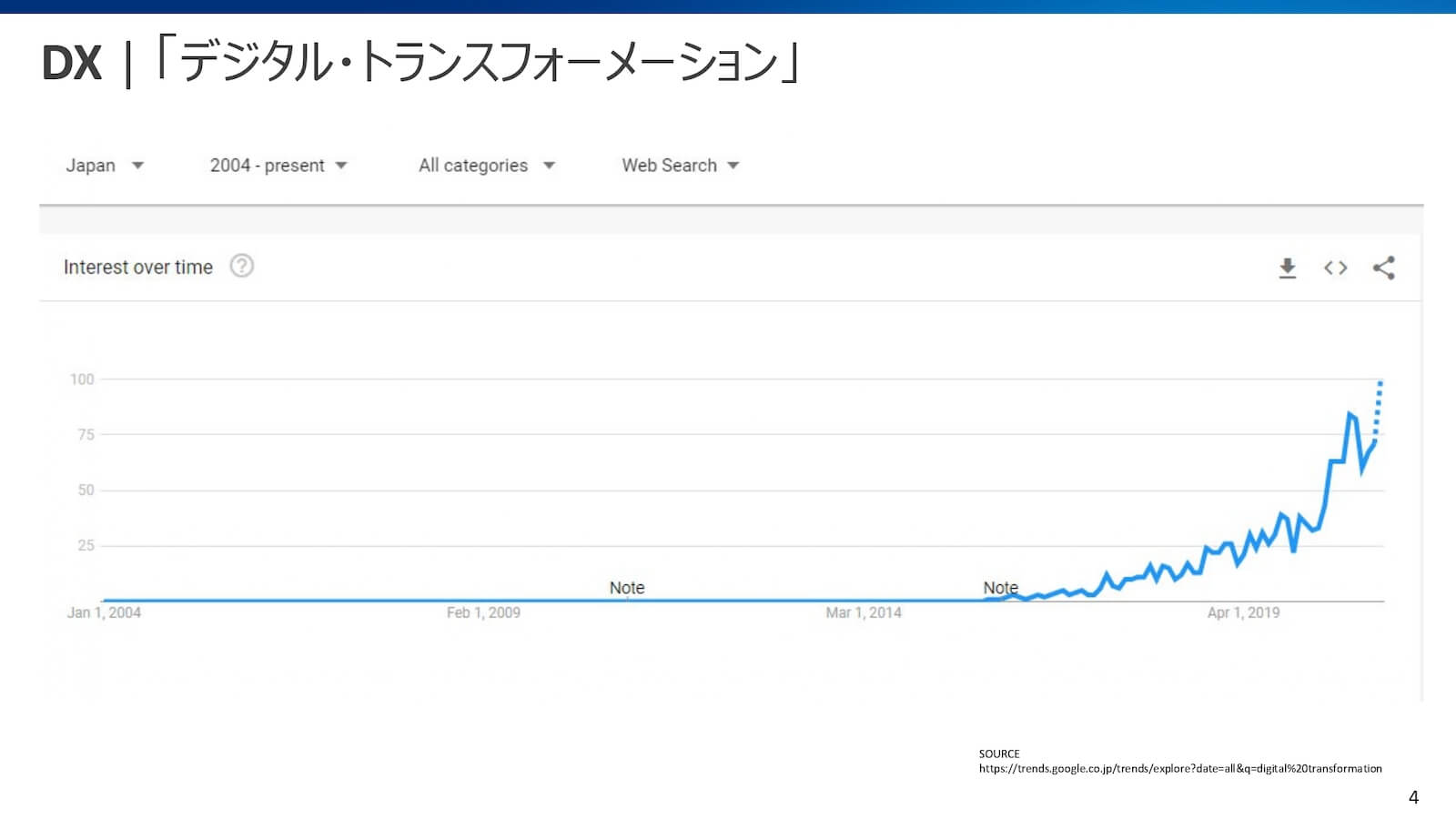The width and height of the screenshot is (1456, 819).
Task: Open the All categories dropdown
Action: tap(485, 165)
